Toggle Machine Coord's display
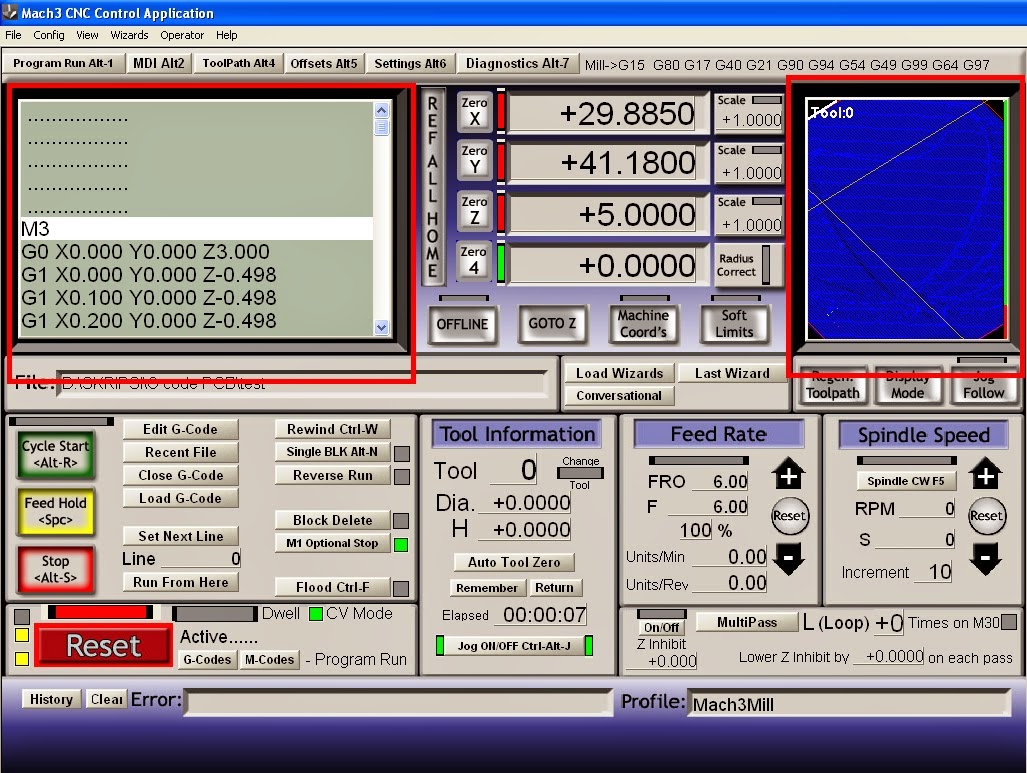This screenshot has height=773, width=1027. 643,324
